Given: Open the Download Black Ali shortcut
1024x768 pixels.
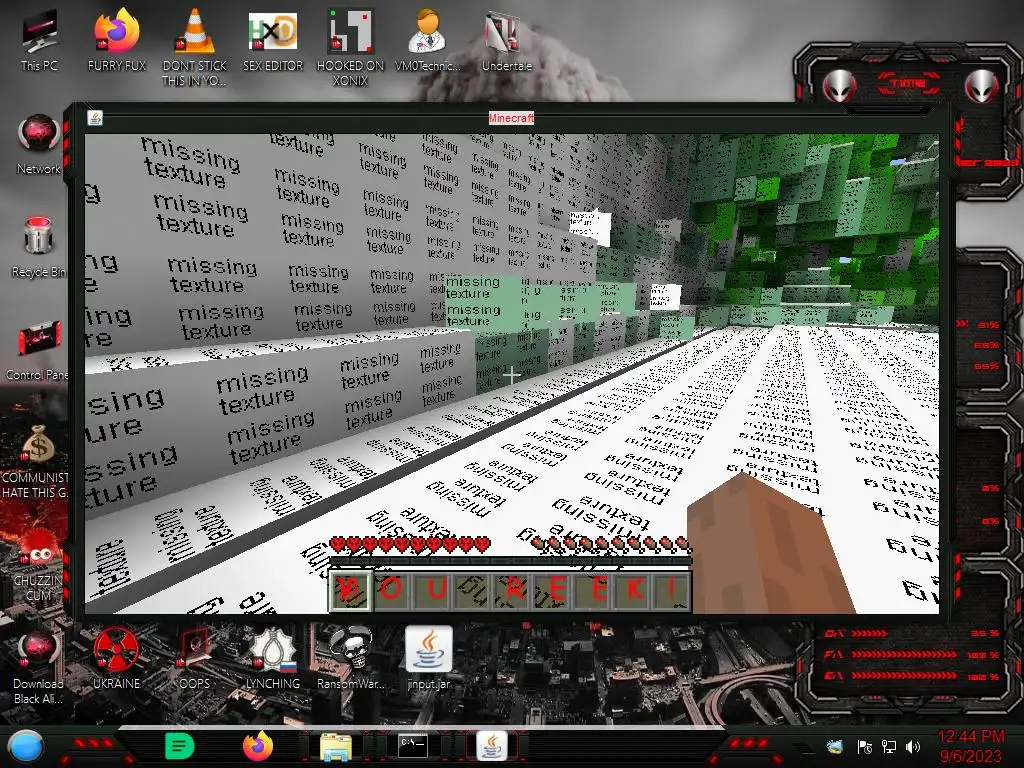Looking at the screenshot, I should pyautogui.click(x=39, y=667).
